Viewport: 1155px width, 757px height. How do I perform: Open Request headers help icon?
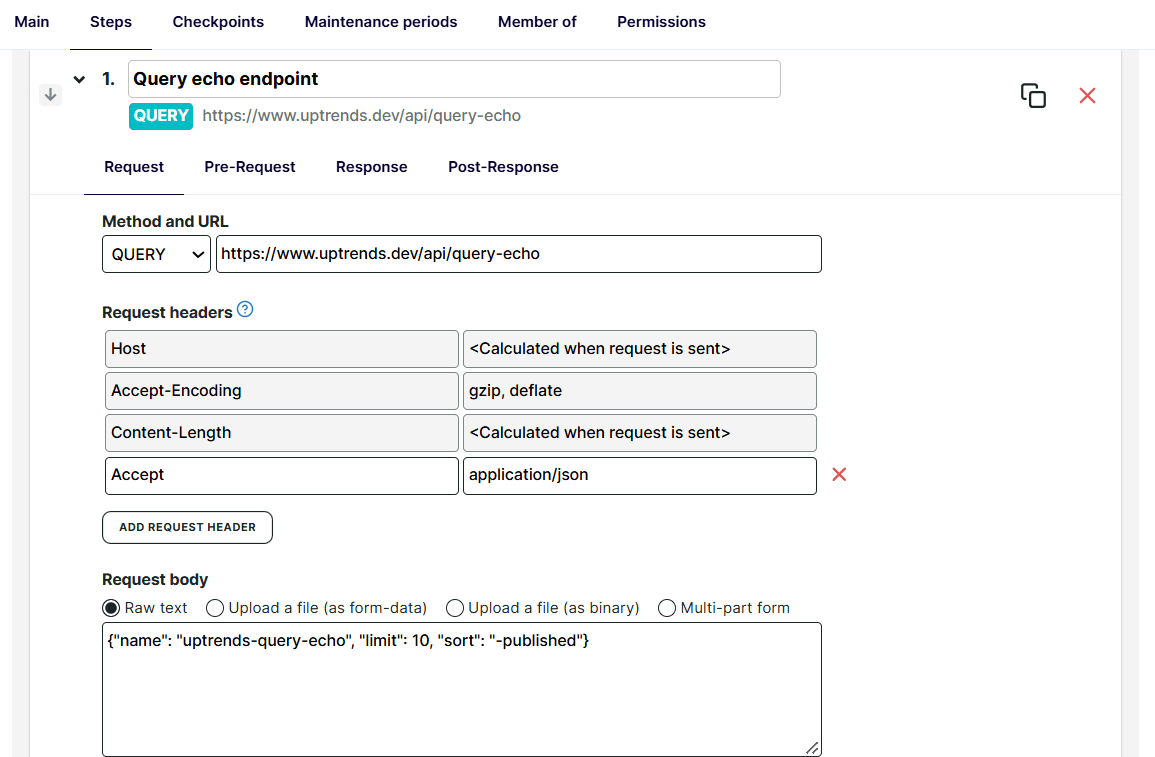tap(245, 310)
